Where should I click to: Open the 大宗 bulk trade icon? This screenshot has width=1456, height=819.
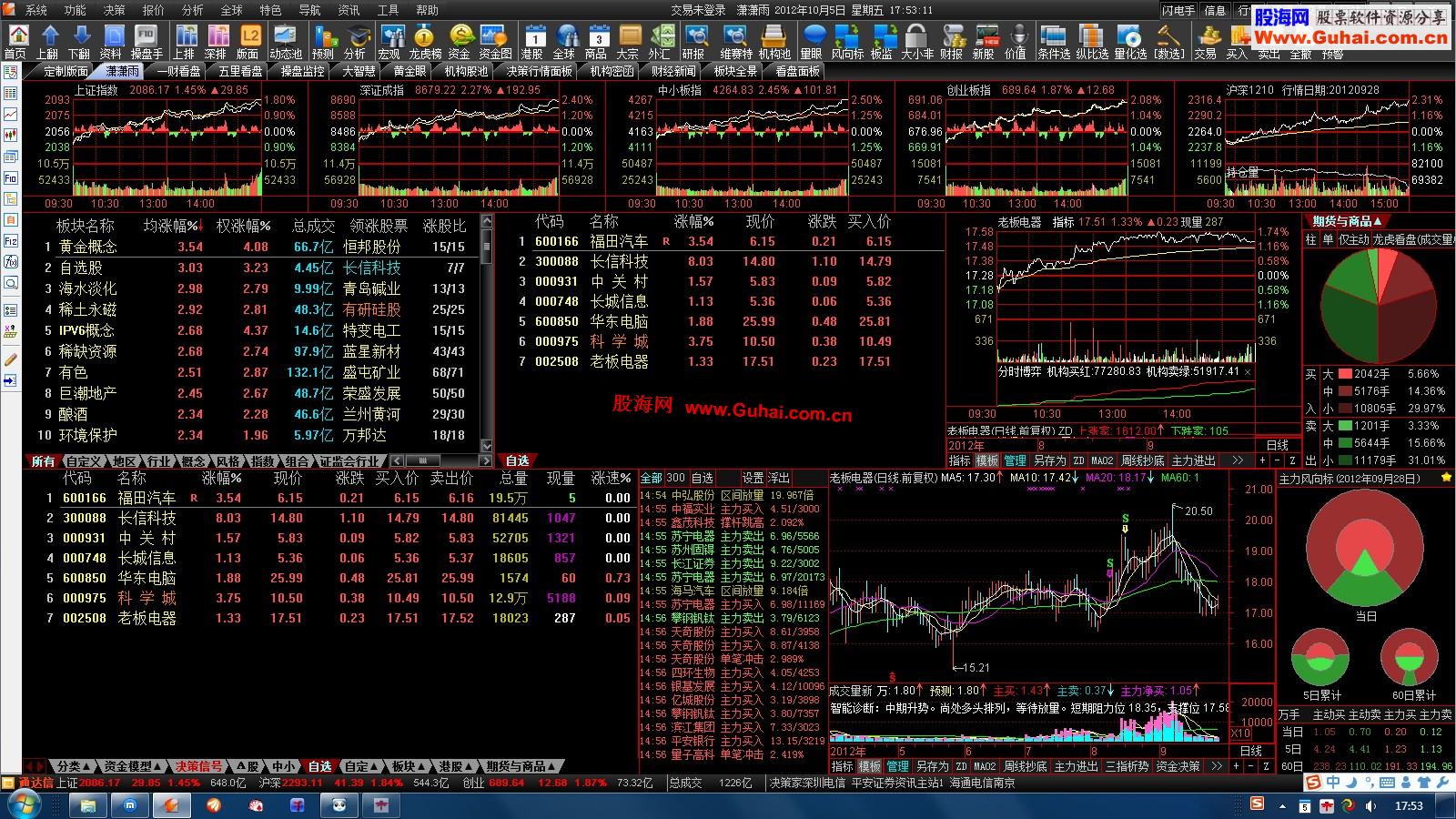click(x=628, y=42)
